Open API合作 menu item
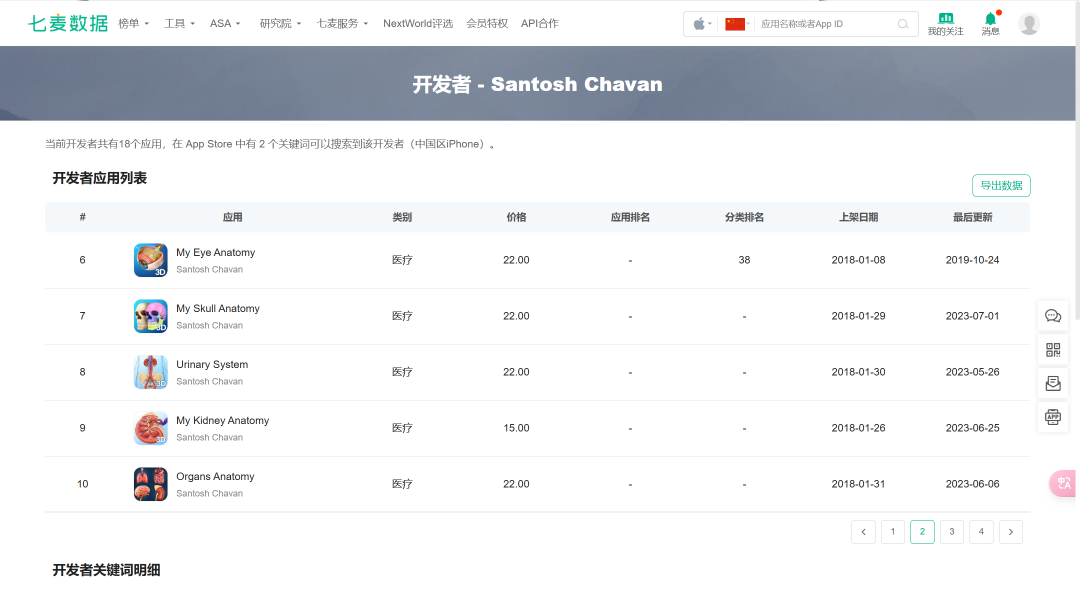The width and height of the screenshot is (1080, 594). (x=540, y=23)
